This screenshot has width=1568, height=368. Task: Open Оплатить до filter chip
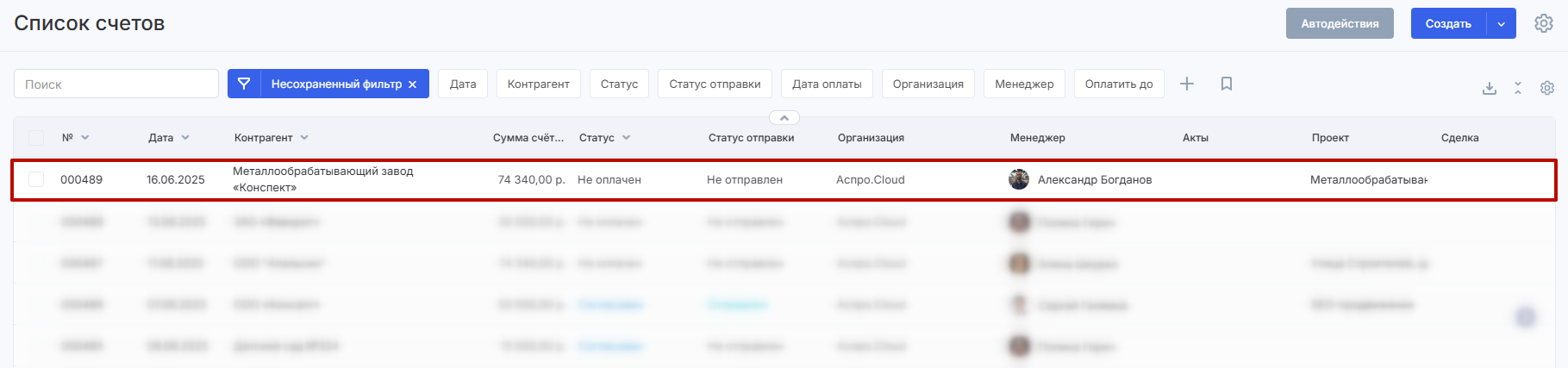1118,84
